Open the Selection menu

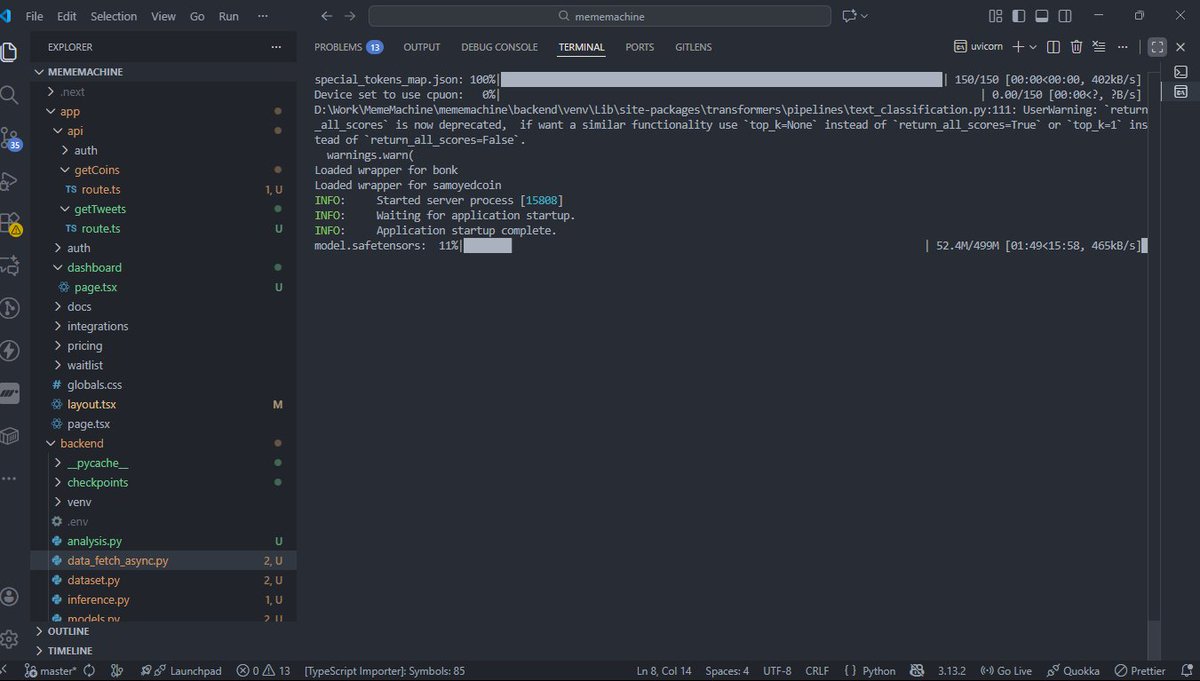(113, 16)
